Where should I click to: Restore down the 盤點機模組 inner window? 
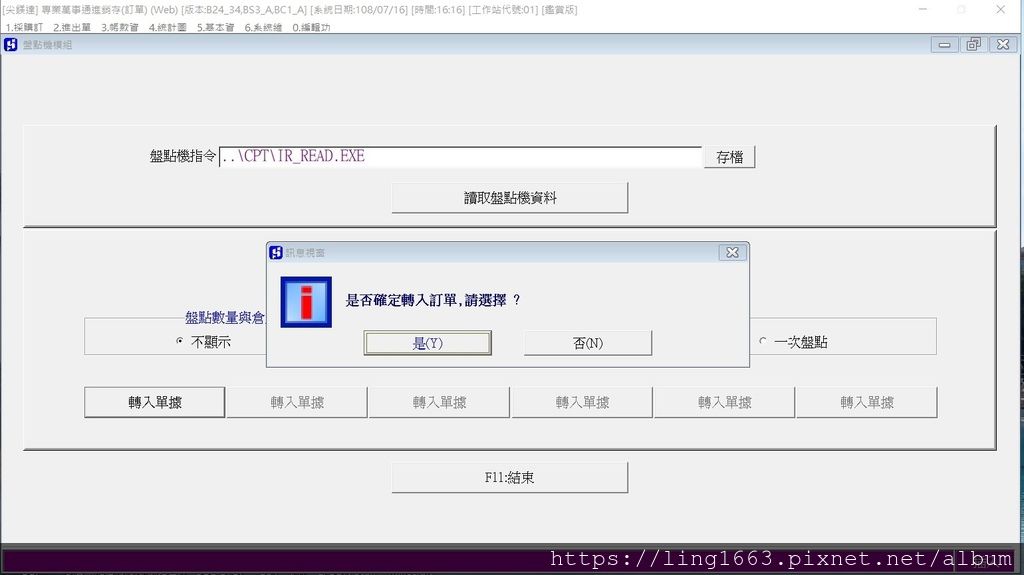974,44
